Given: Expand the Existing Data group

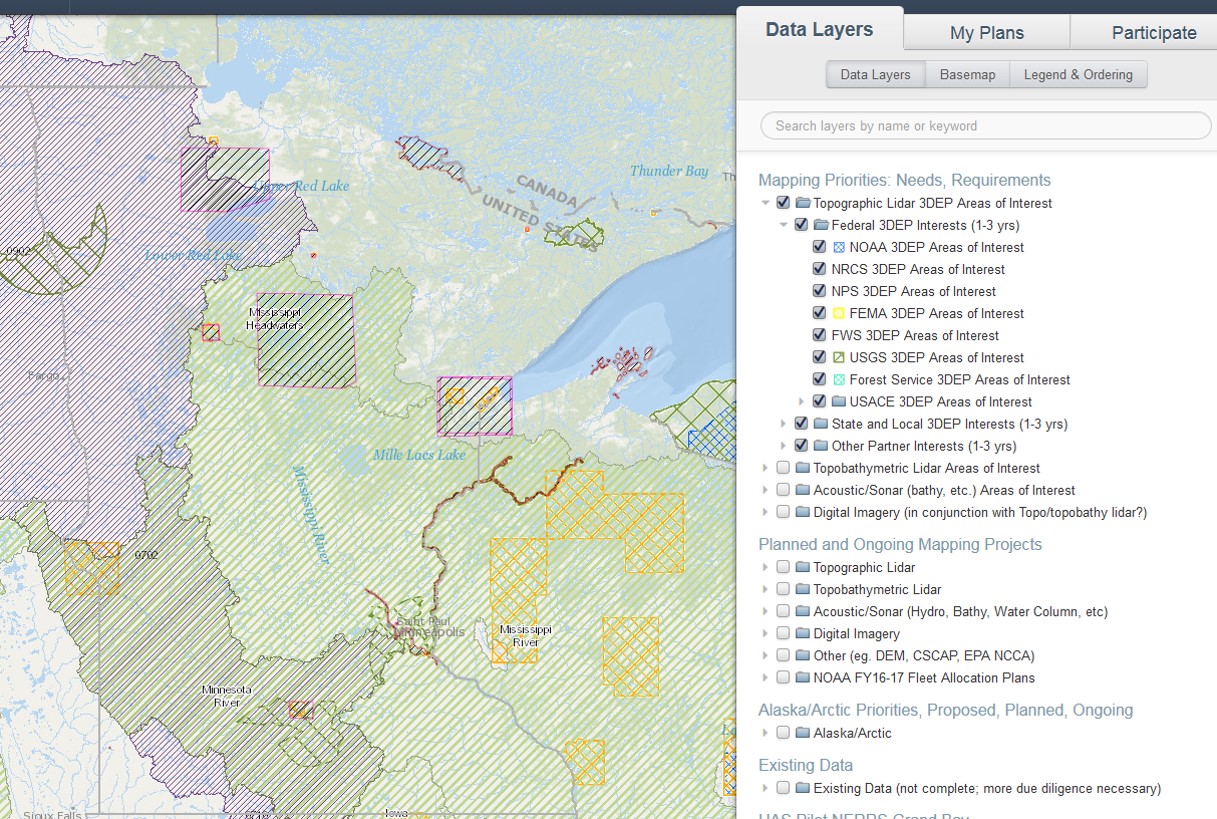Looking at the screenshot, I should point(766,788).
